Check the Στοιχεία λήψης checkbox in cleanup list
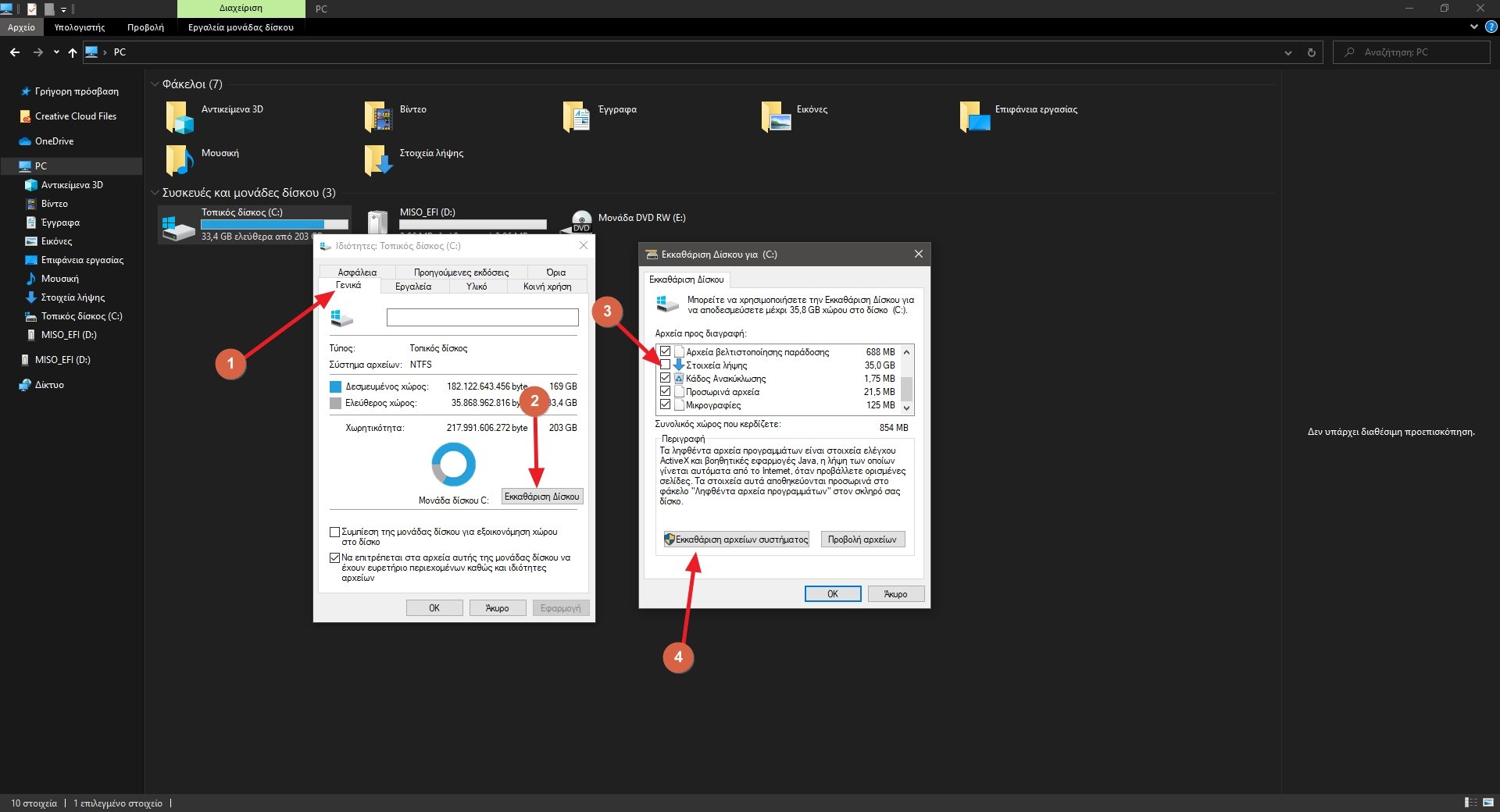1500x812 pixels. [x=665, y=365]
